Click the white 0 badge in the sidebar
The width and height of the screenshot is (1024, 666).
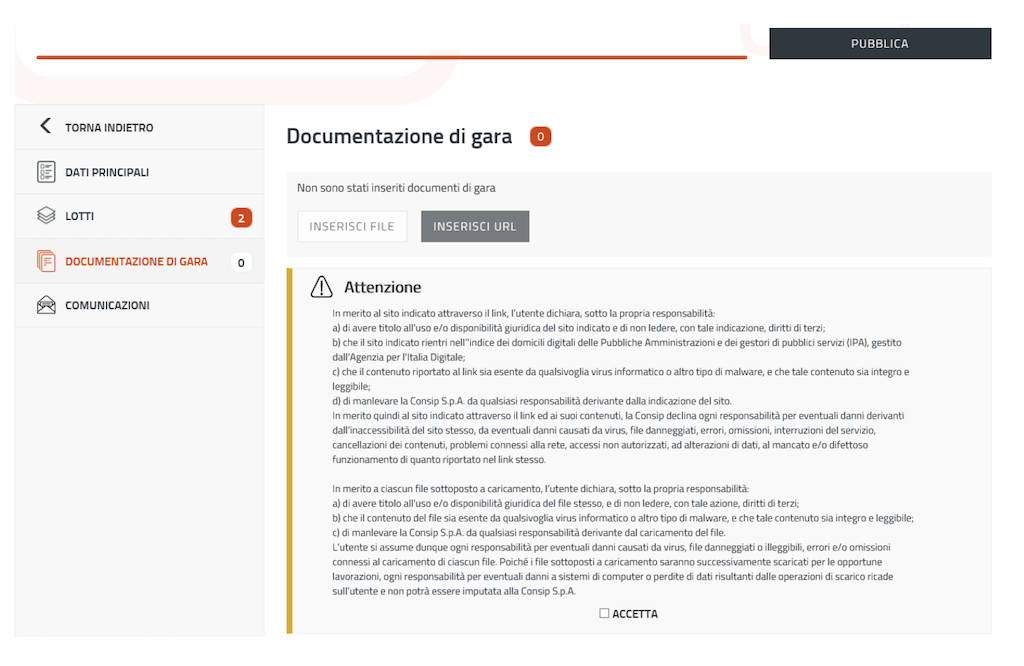[240, 262]
